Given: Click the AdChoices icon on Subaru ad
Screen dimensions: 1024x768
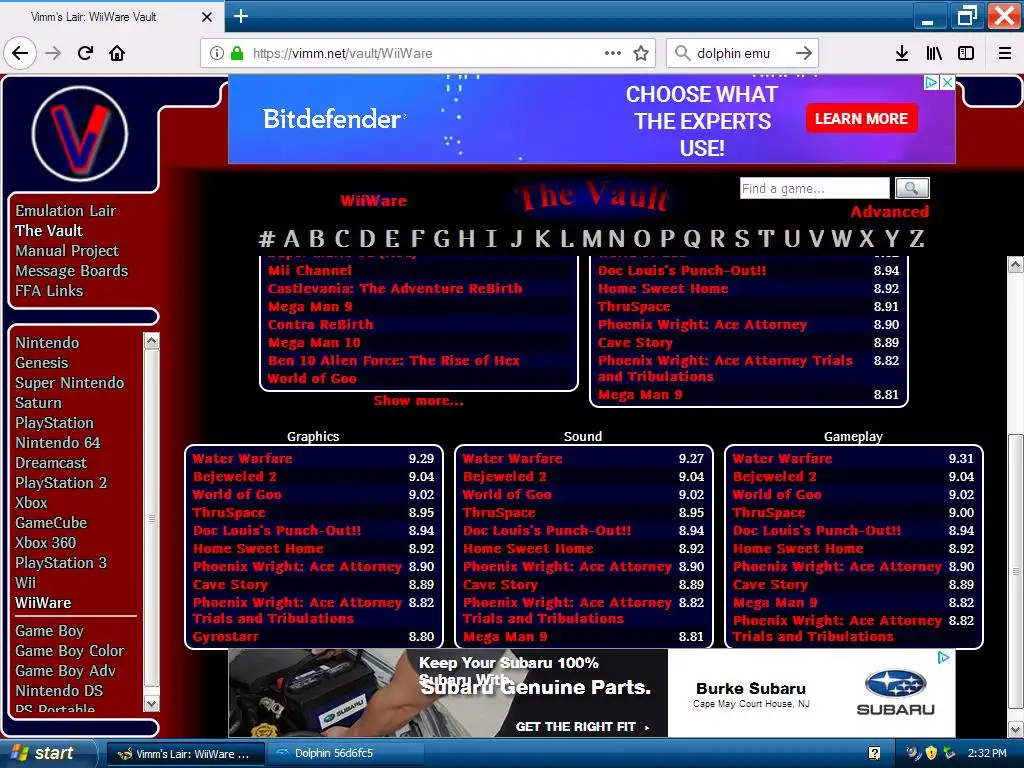Looking at the screenshot, I should pos(943,657).
